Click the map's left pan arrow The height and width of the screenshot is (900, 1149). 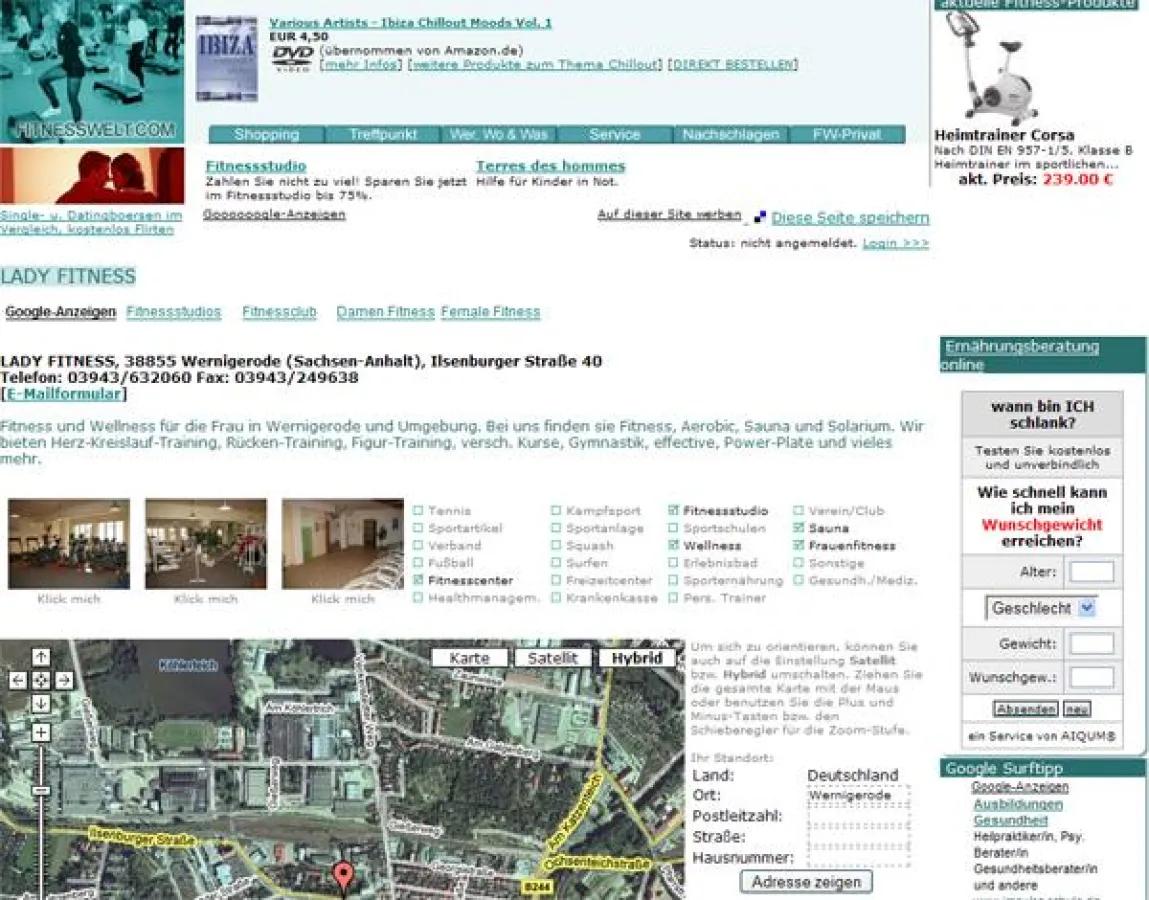click(16, 680)
